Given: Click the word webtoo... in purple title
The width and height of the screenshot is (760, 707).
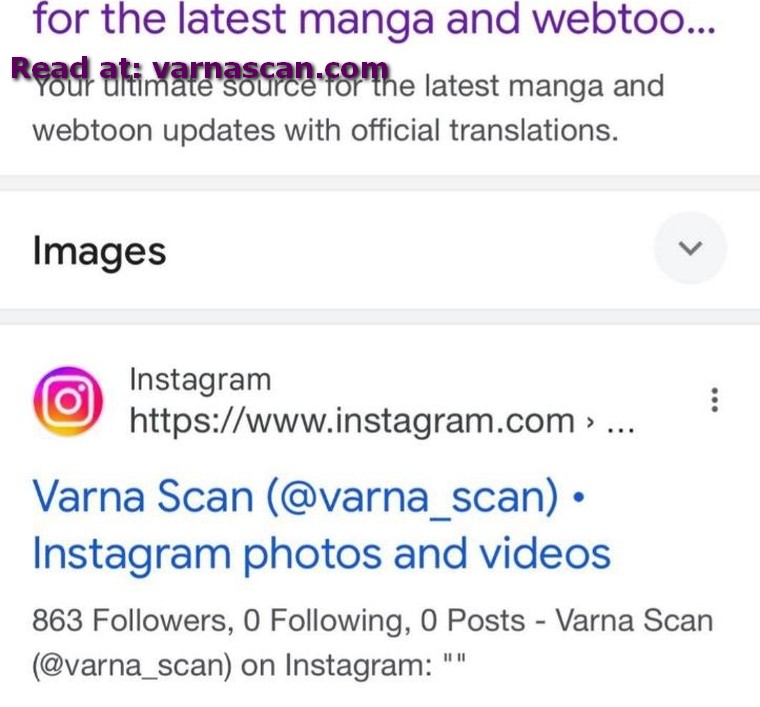Looking at the screenshot, I should (x=624, y=18).
